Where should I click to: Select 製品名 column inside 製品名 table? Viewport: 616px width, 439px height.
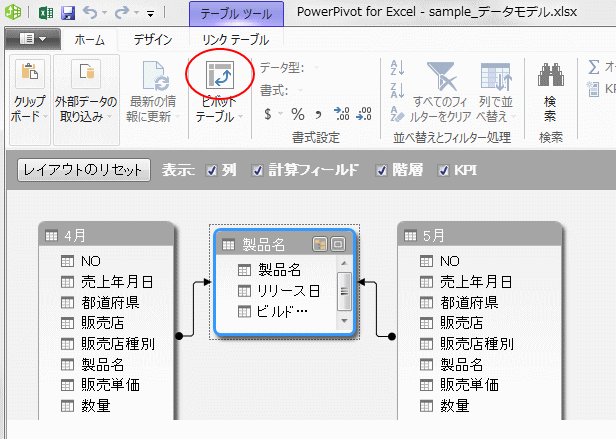270,270
